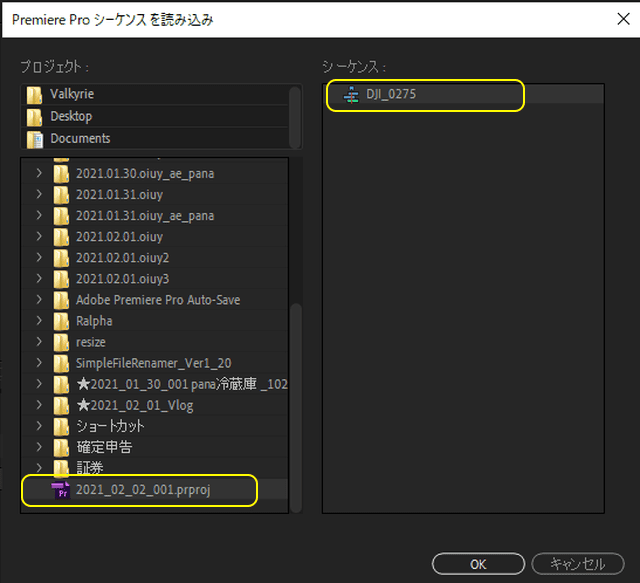Click the Valkyrie folder icon

click(x=34, y=95)
